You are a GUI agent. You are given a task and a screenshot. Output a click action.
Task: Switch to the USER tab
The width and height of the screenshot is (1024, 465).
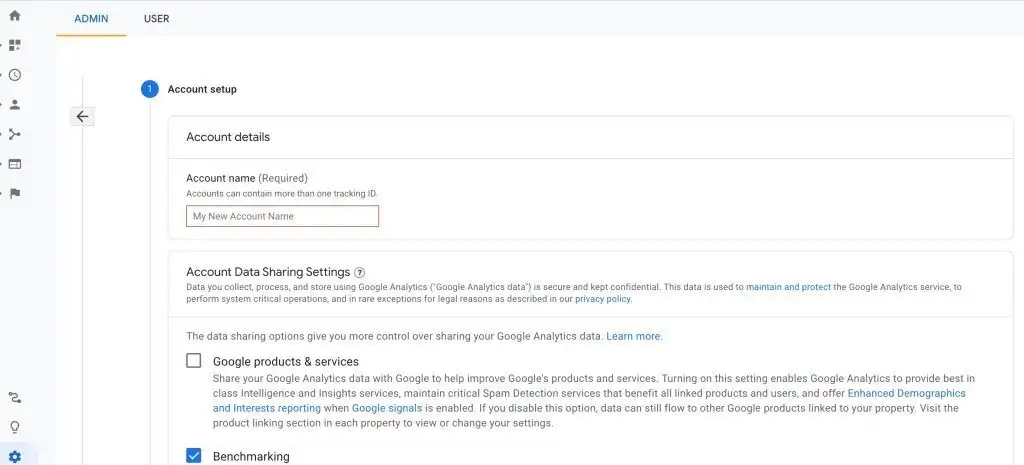pos(157,19)
